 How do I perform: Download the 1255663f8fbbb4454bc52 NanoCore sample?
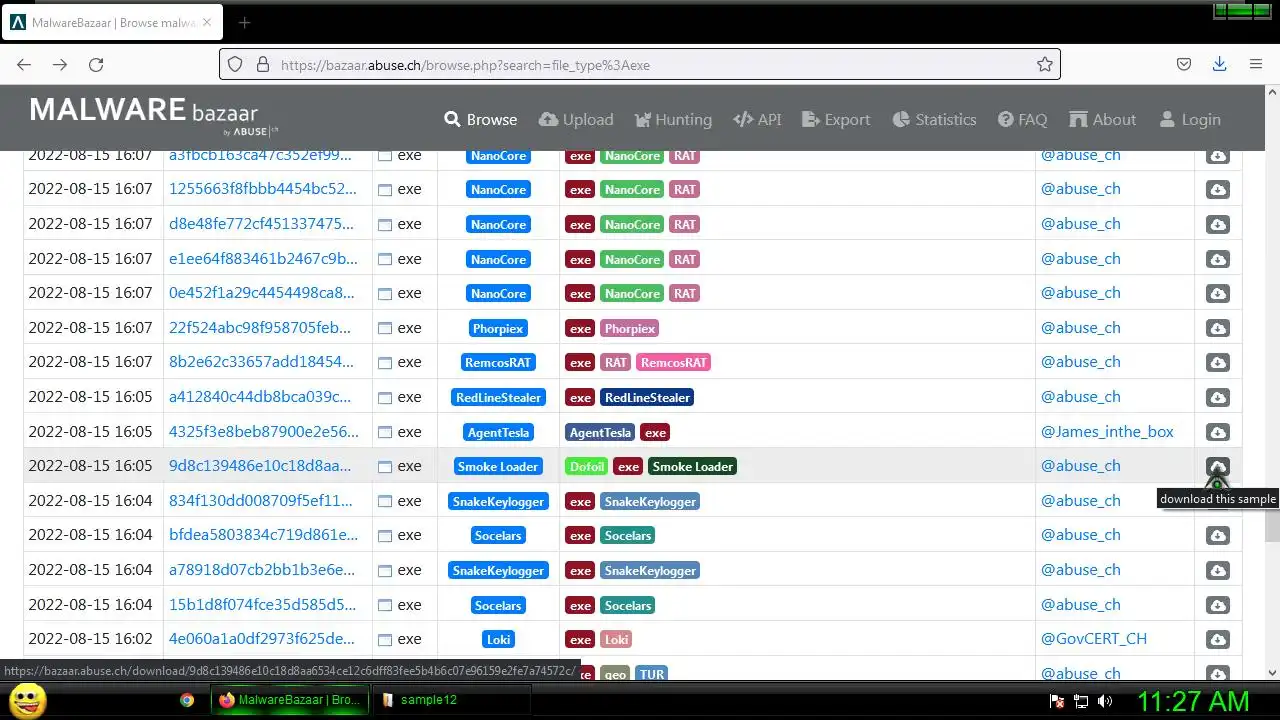(1217, 190)
